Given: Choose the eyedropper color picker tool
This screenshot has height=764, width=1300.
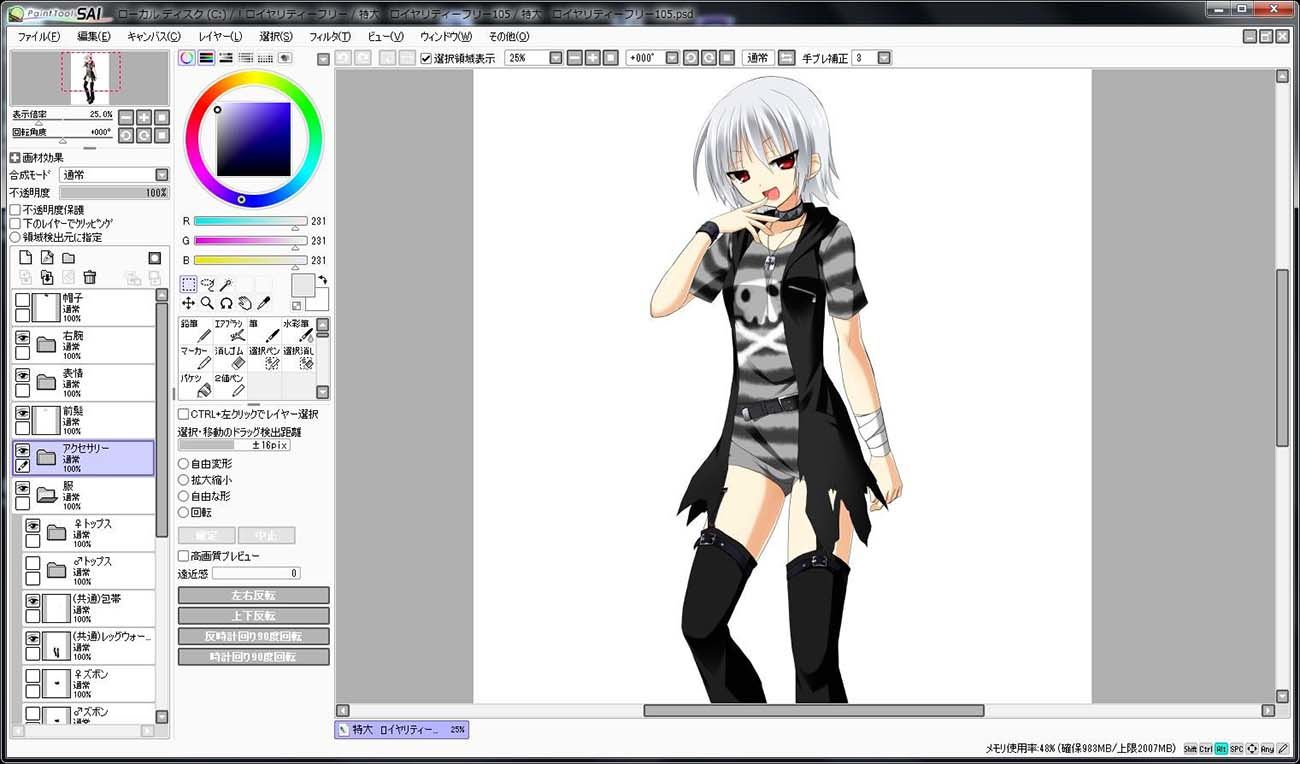Looking at the screenshot, I should tap(264, 302).
